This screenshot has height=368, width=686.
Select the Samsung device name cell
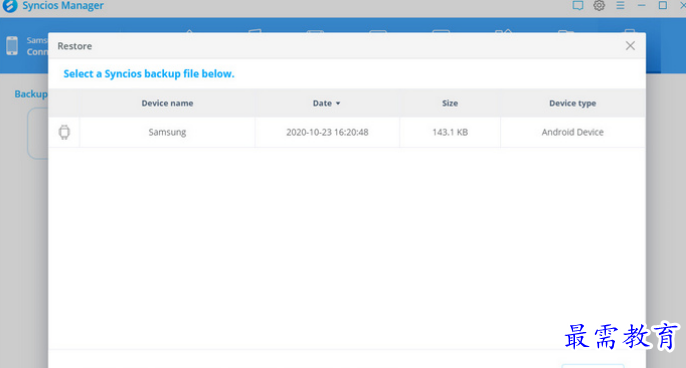coord(167,132)
